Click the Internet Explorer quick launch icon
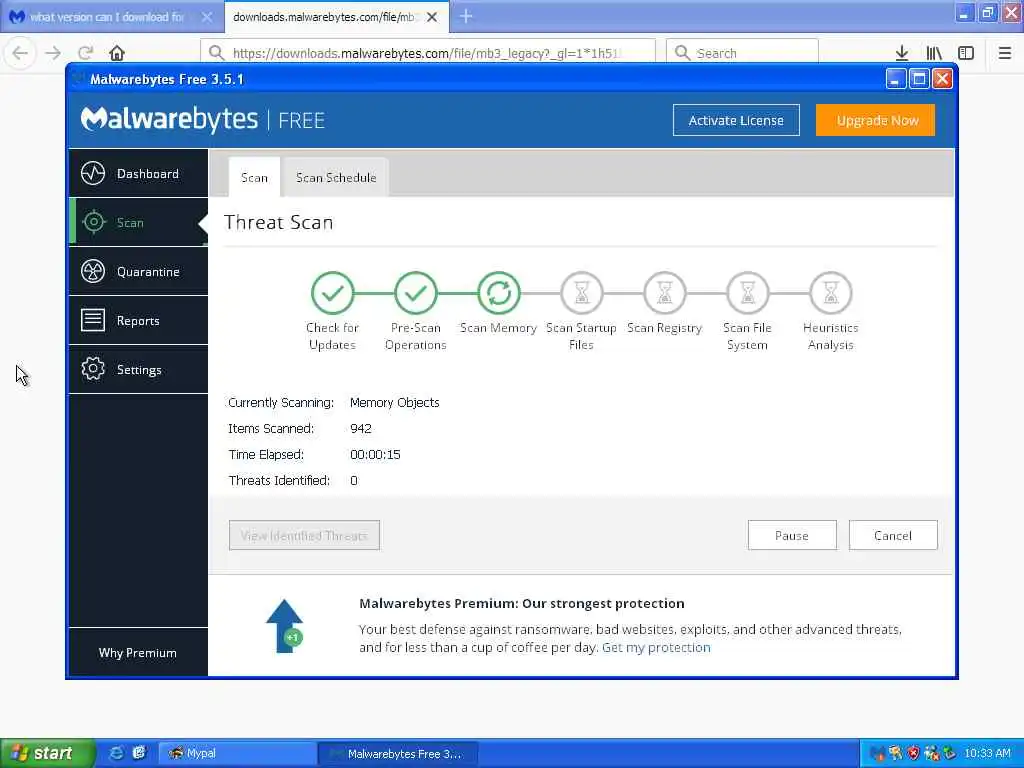This screenshot has width=1024, height=768. tap(116, 753)
